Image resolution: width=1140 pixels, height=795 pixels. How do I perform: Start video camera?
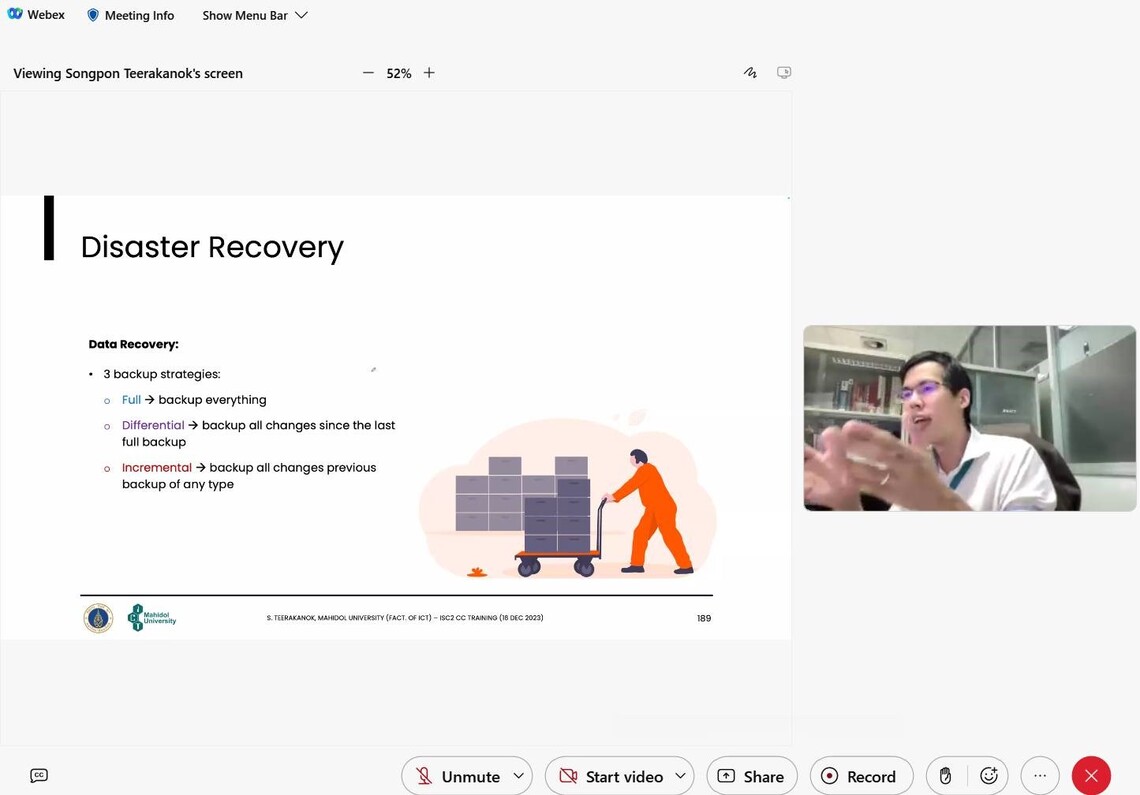point(611,776)
